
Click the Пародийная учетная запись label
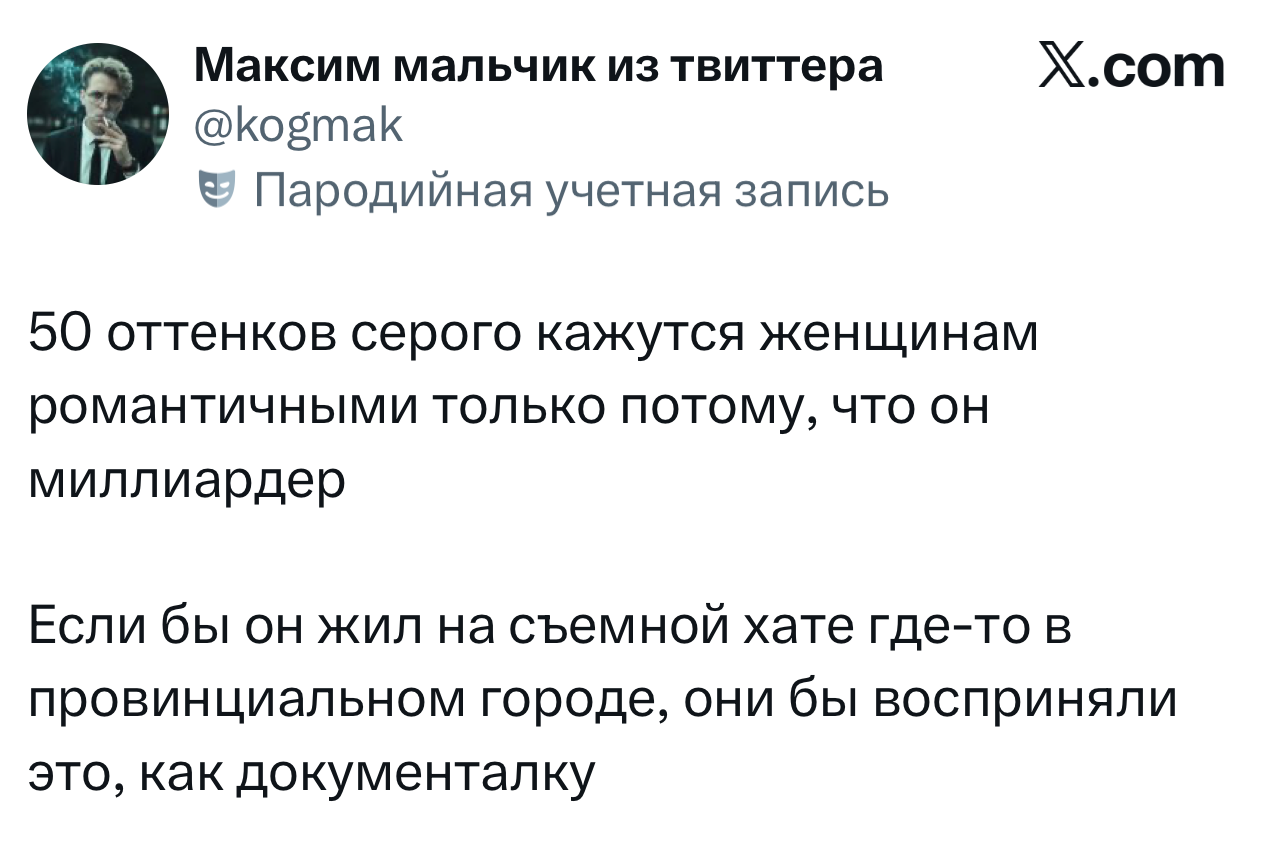[x=572, y=188]
